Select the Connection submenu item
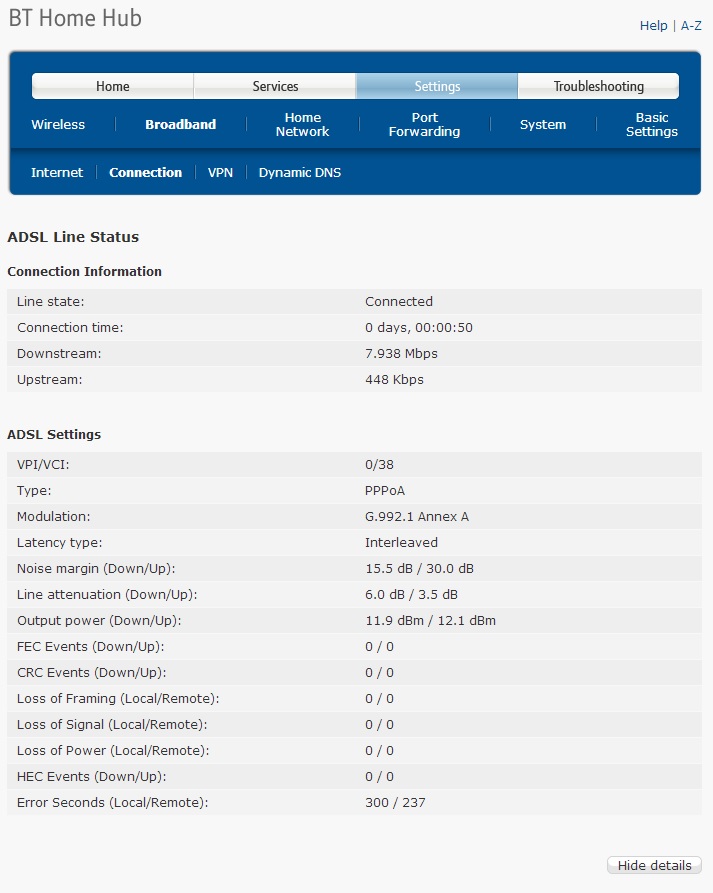Screen dimensions: 713x893 click(145, 172)
